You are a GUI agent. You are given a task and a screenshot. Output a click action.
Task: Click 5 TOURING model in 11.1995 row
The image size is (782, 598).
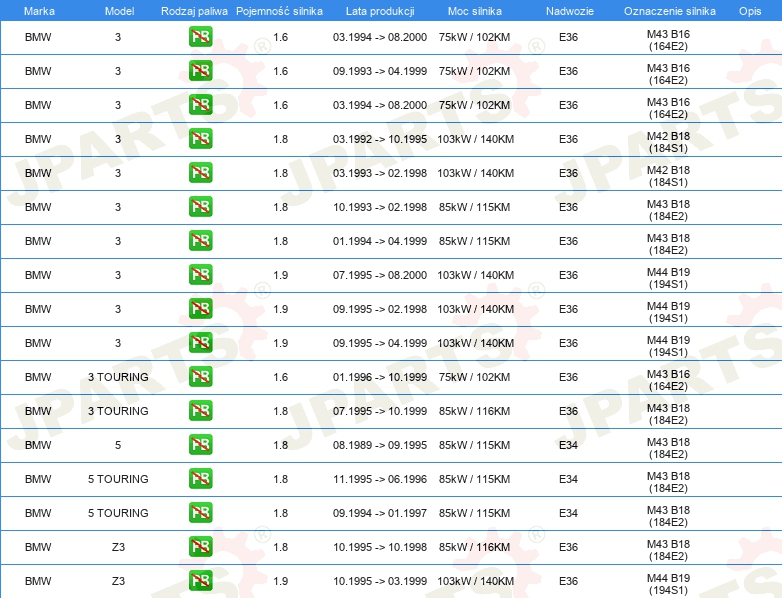tap(118, 479)
